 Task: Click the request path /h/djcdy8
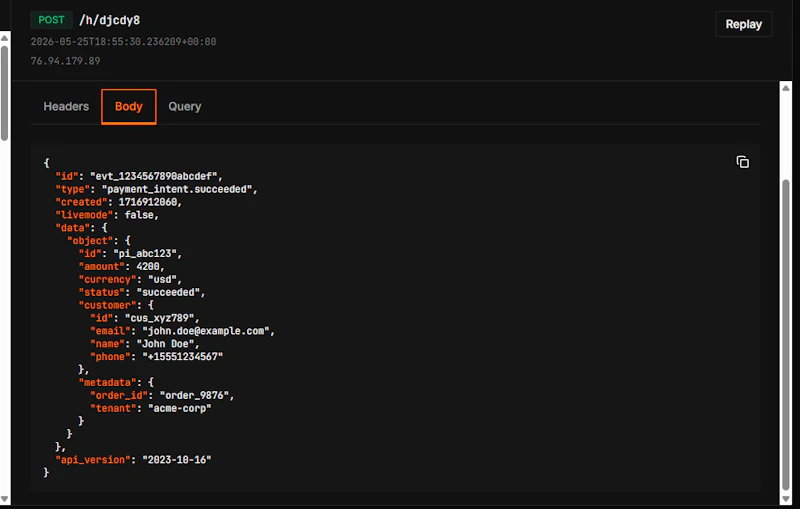tap(109, 20)
